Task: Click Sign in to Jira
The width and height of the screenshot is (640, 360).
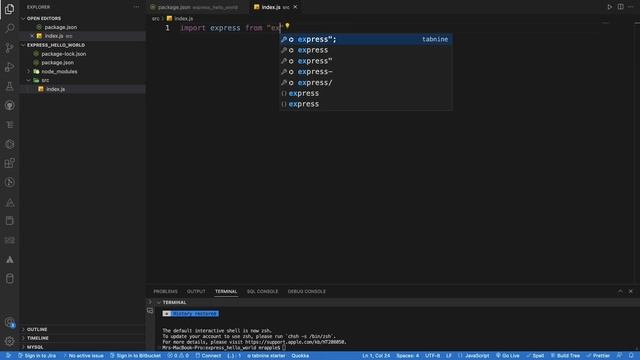Action: pos(37,356)
